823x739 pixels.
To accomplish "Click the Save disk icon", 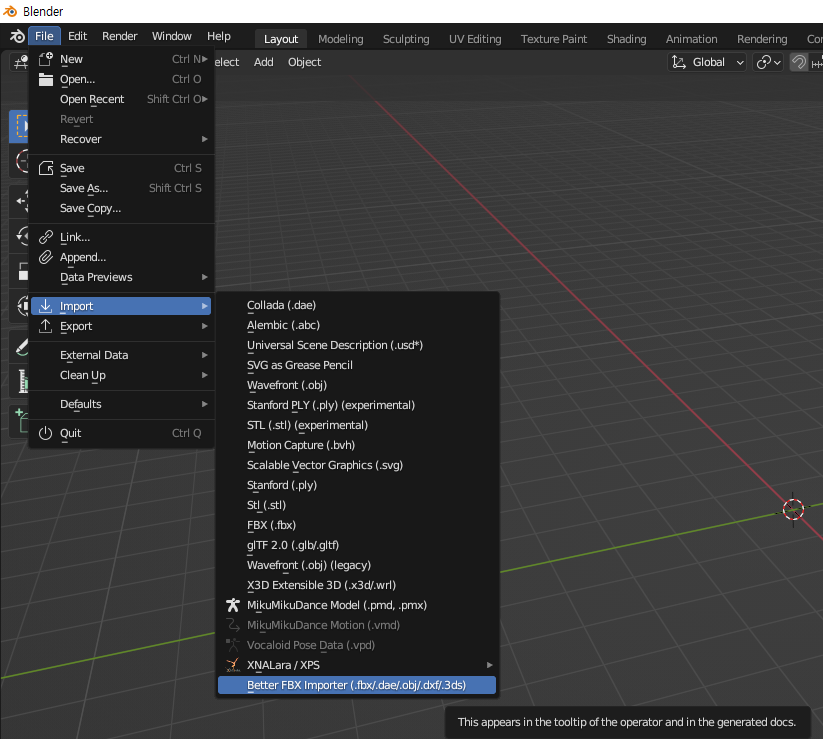I will pos(46,168).
